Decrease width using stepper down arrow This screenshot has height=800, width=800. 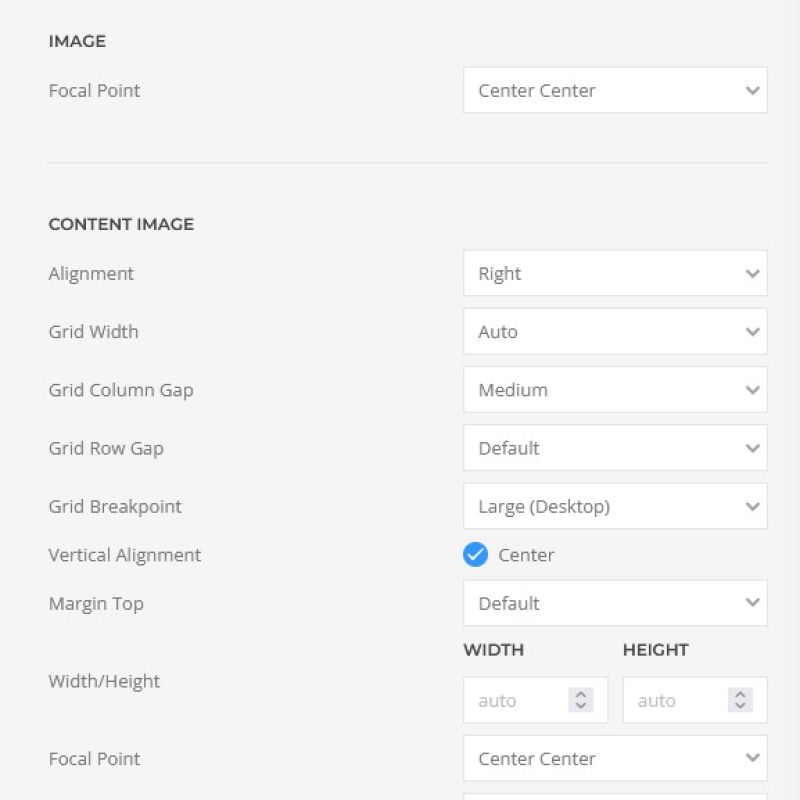pos(581,706)
